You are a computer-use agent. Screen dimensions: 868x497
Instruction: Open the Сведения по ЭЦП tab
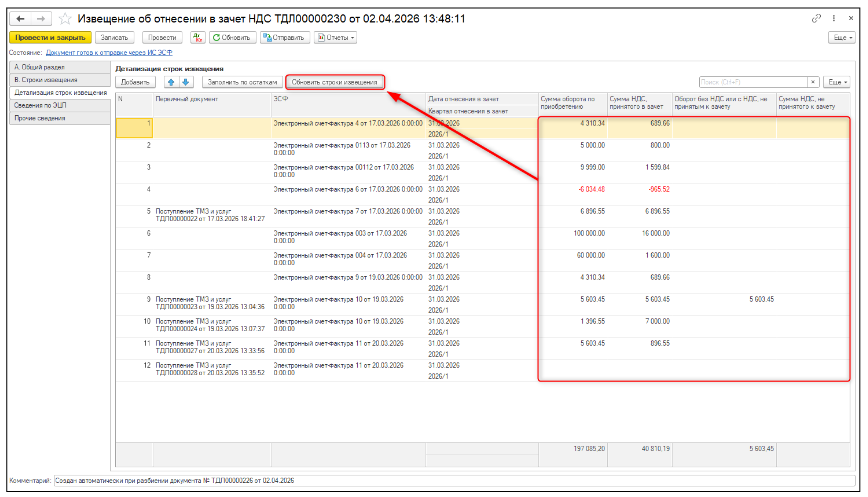pos(40,105)
